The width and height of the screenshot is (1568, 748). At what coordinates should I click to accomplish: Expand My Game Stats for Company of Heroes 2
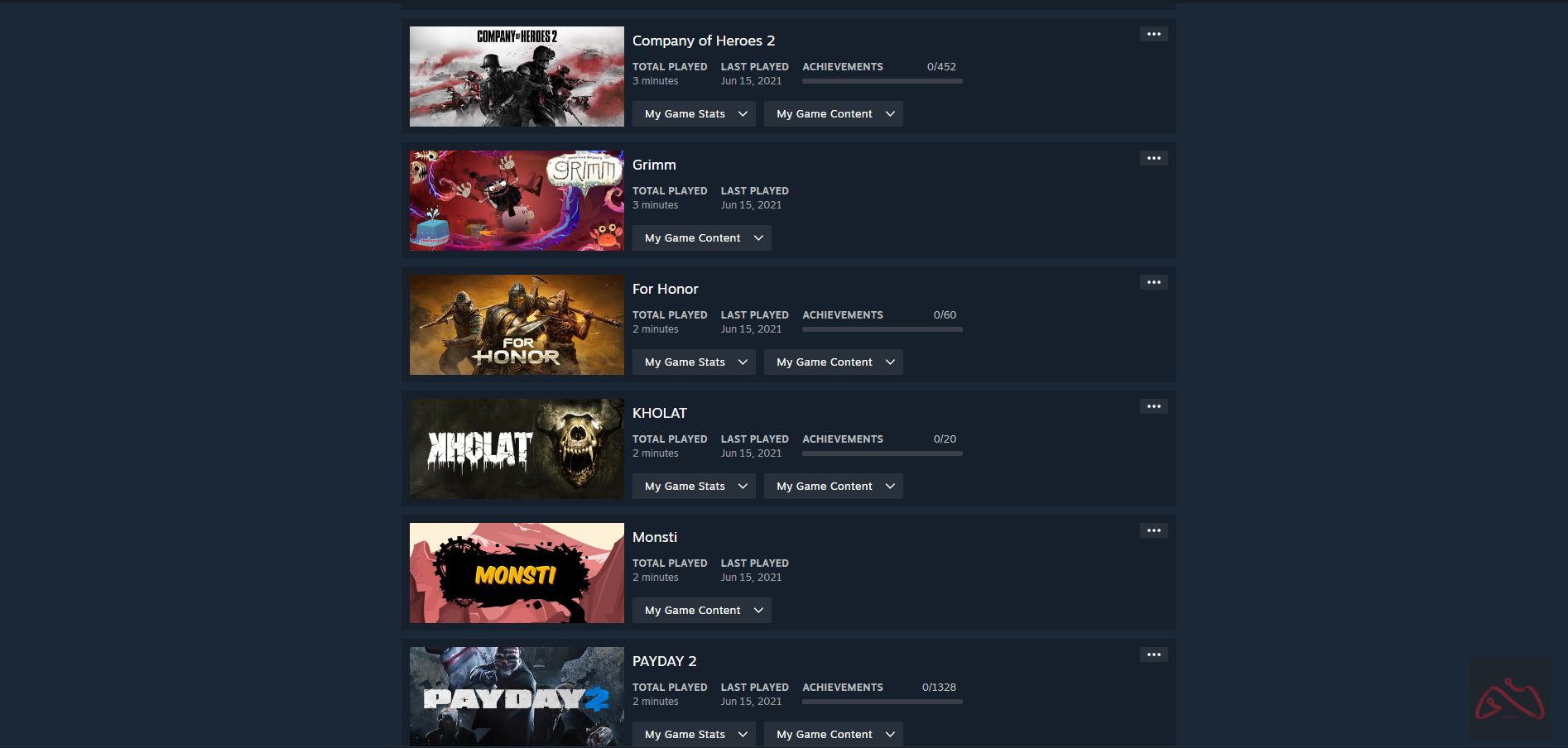(694, 114)
